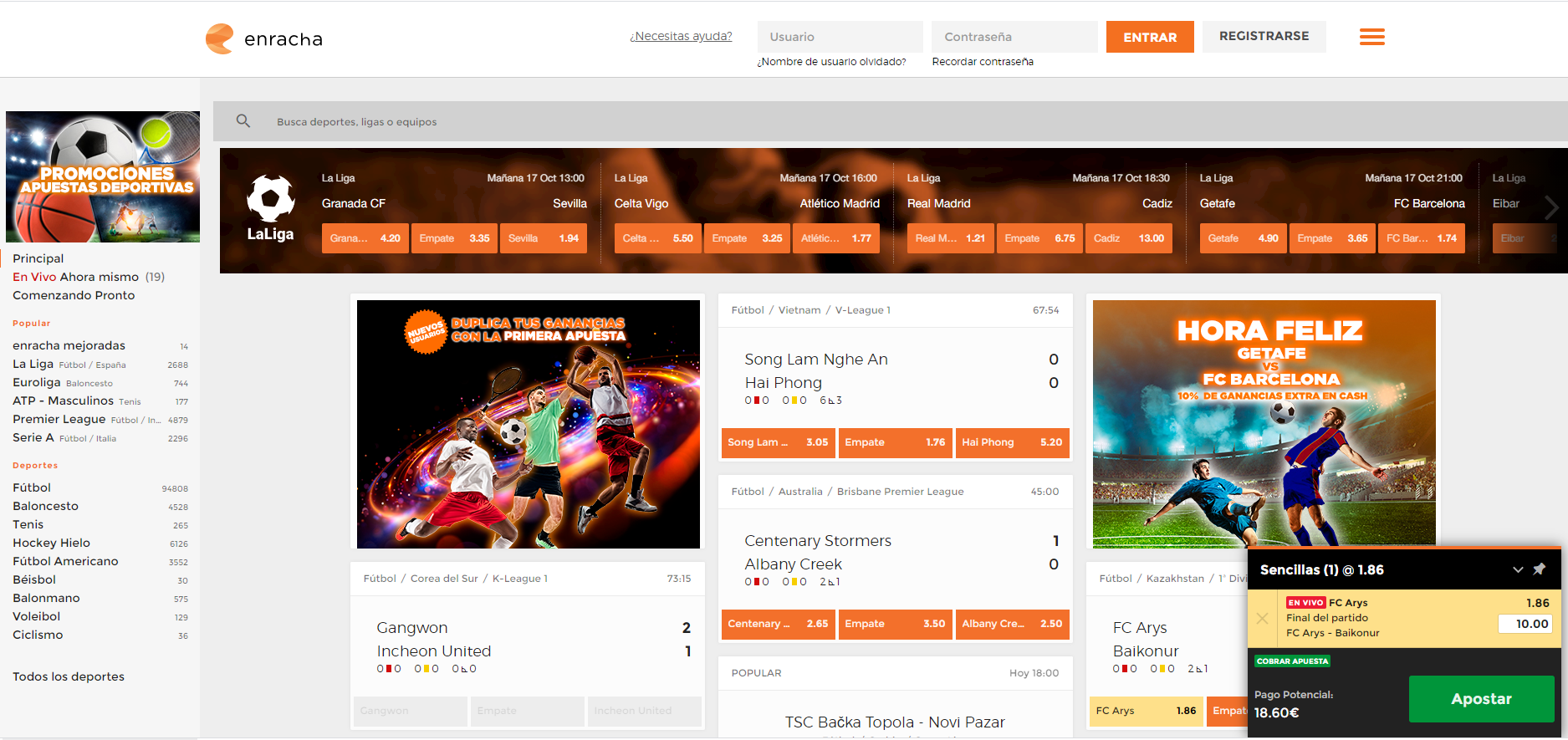Click the Recordar contraseña link
Screen dimensions: 1568x740
[x=983, y=62]
